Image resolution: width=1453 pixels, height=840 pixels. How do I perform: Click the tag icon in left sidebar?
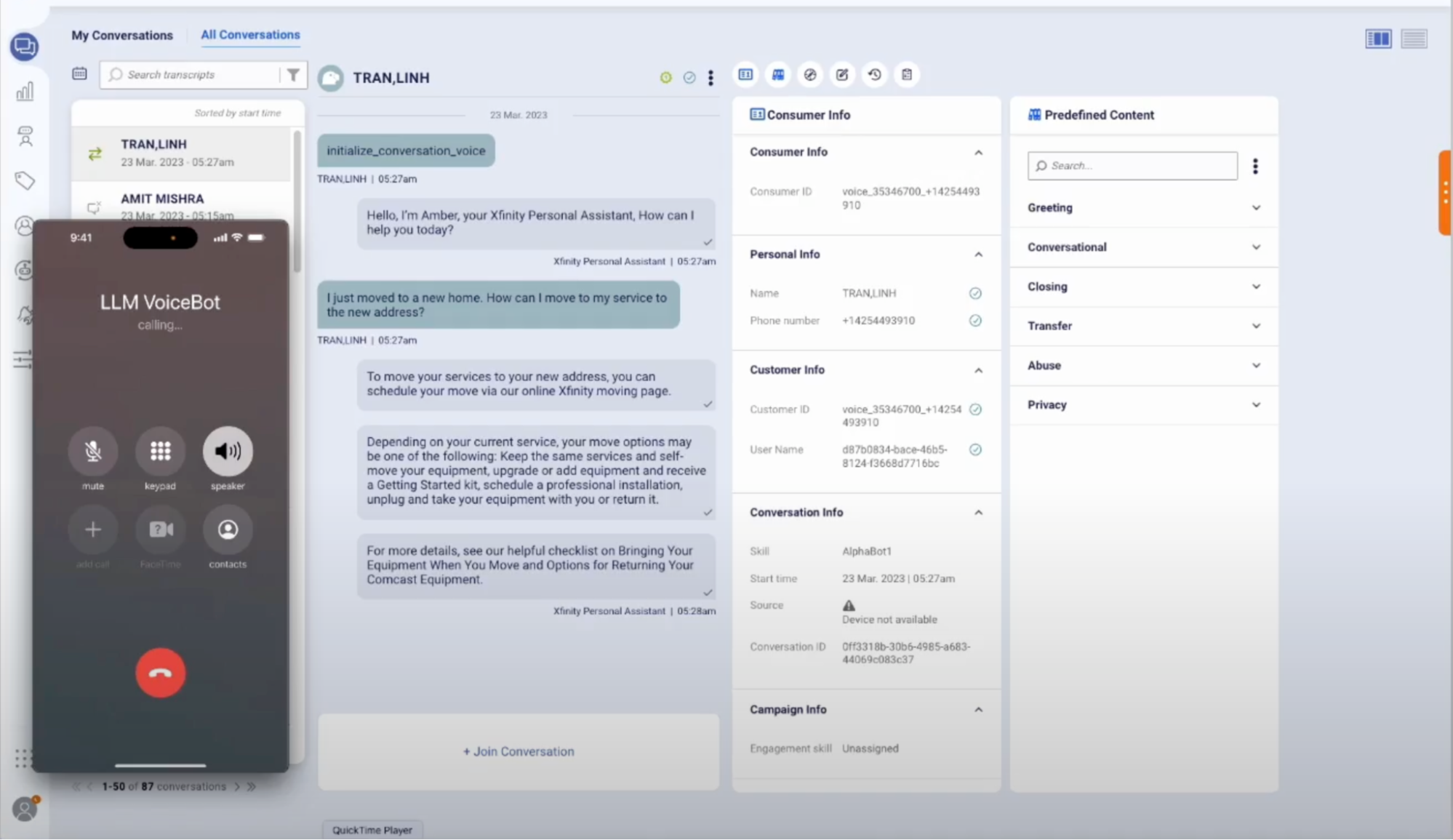pos(25,180)
